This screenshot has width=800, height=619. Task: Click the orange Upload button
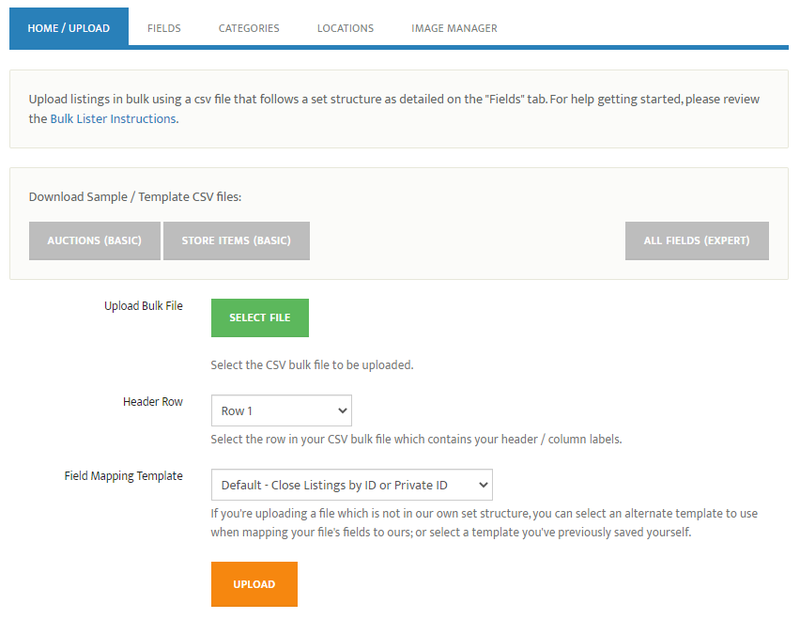point(254,584)
